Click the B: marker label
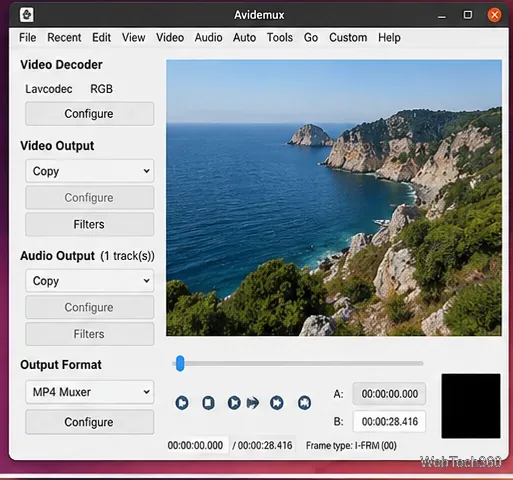 click(x=338, y=422)
